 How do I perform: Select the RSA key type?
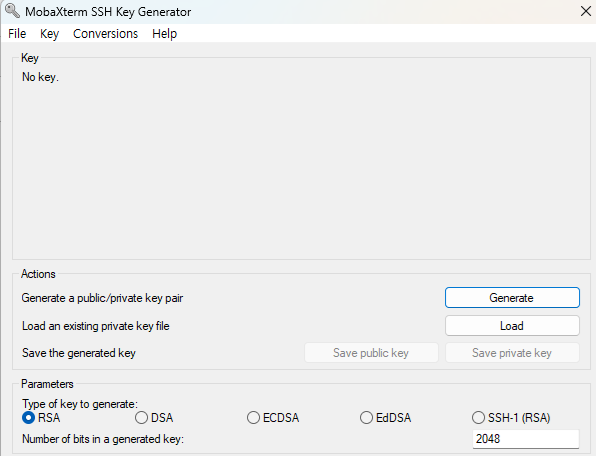coord(41,418)
